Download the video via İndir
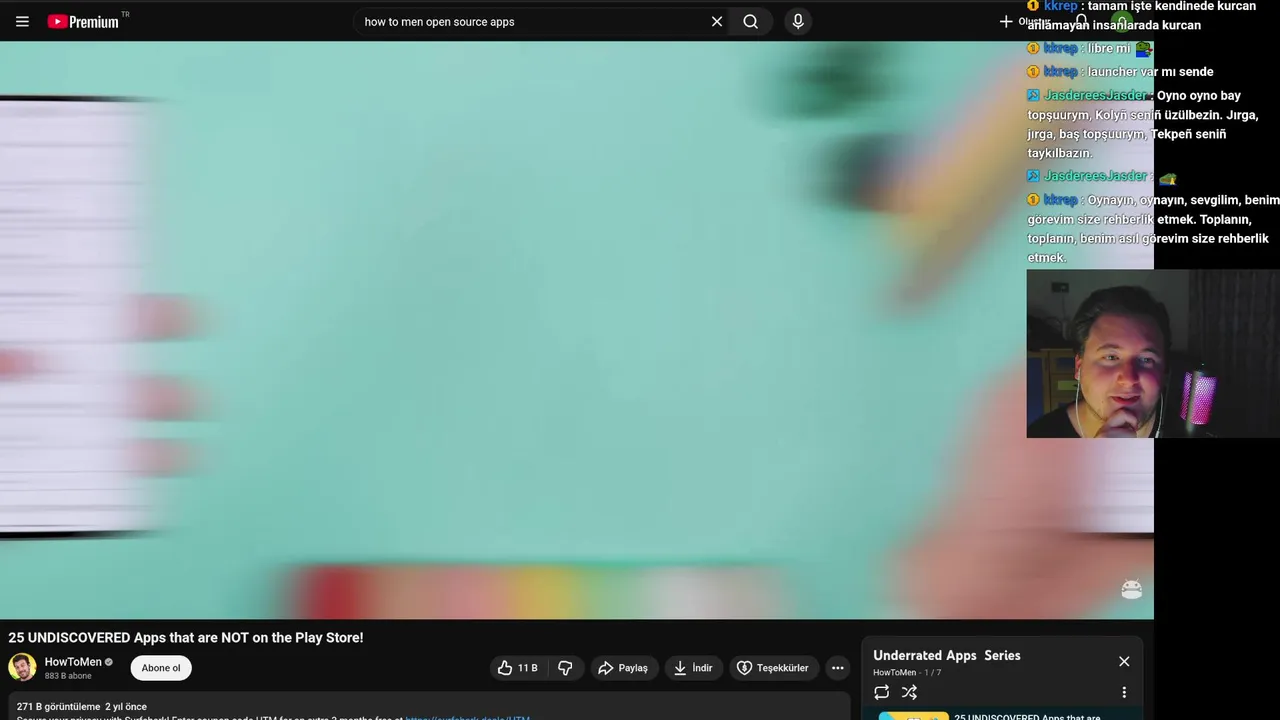1280x720 pixels. pyautogui.click(x=693, y=668)
